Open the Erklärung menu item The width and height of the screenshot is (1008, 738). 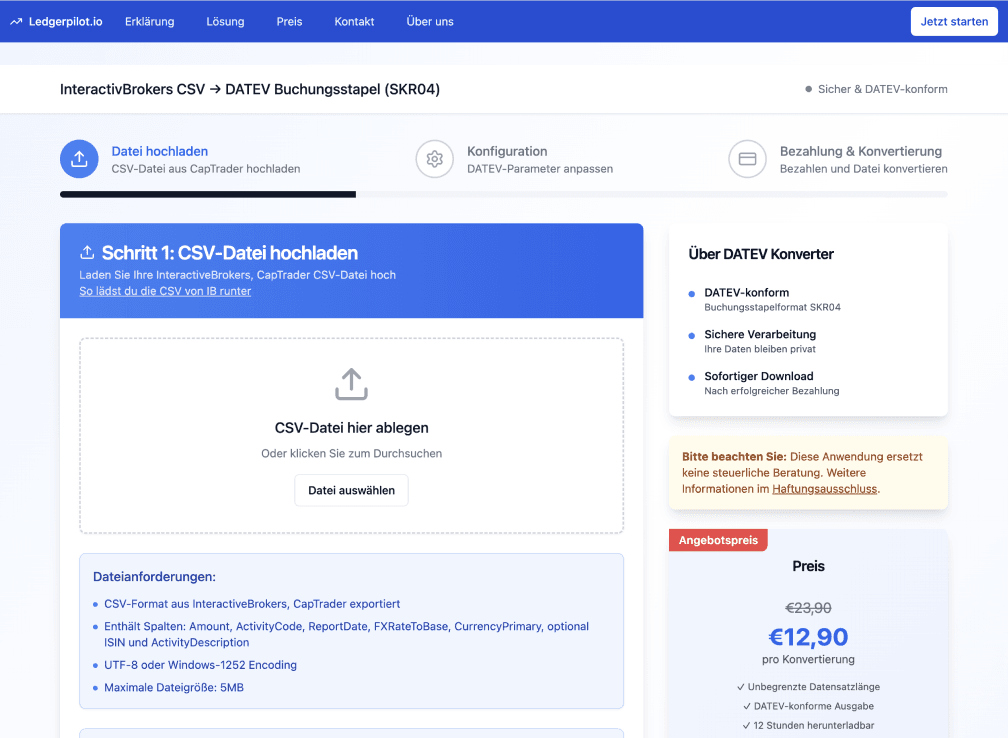tap(149, 20)
